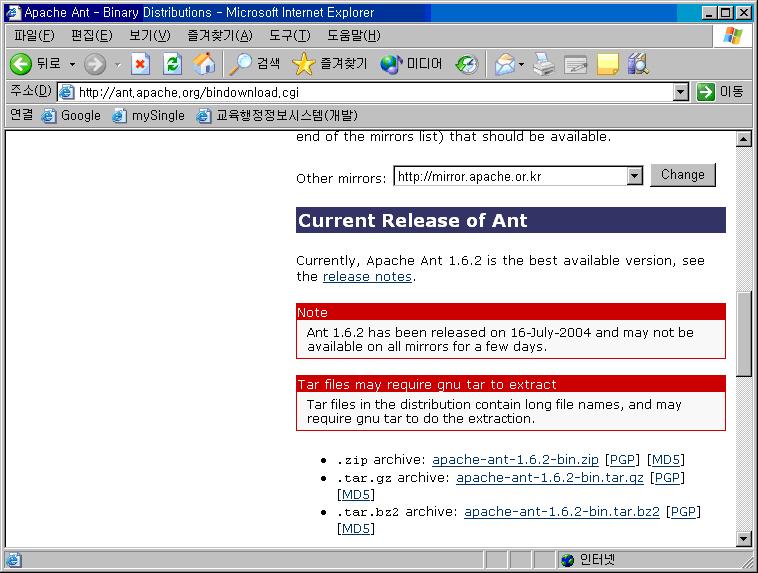Open the Media (미디어) globe icon
The image size is (758, 573).
[391, 64]
